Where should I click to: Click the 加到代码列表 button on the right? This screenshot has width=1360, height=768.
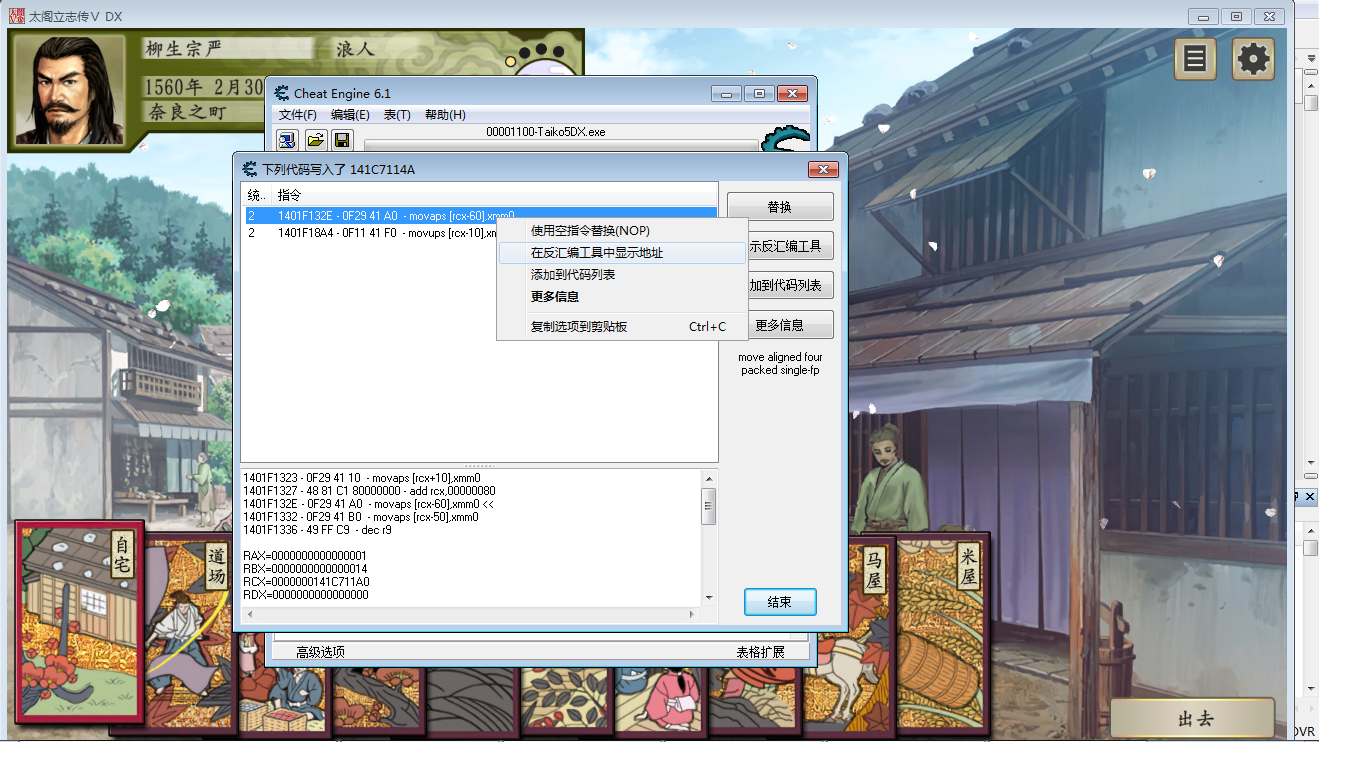(790, 285)
